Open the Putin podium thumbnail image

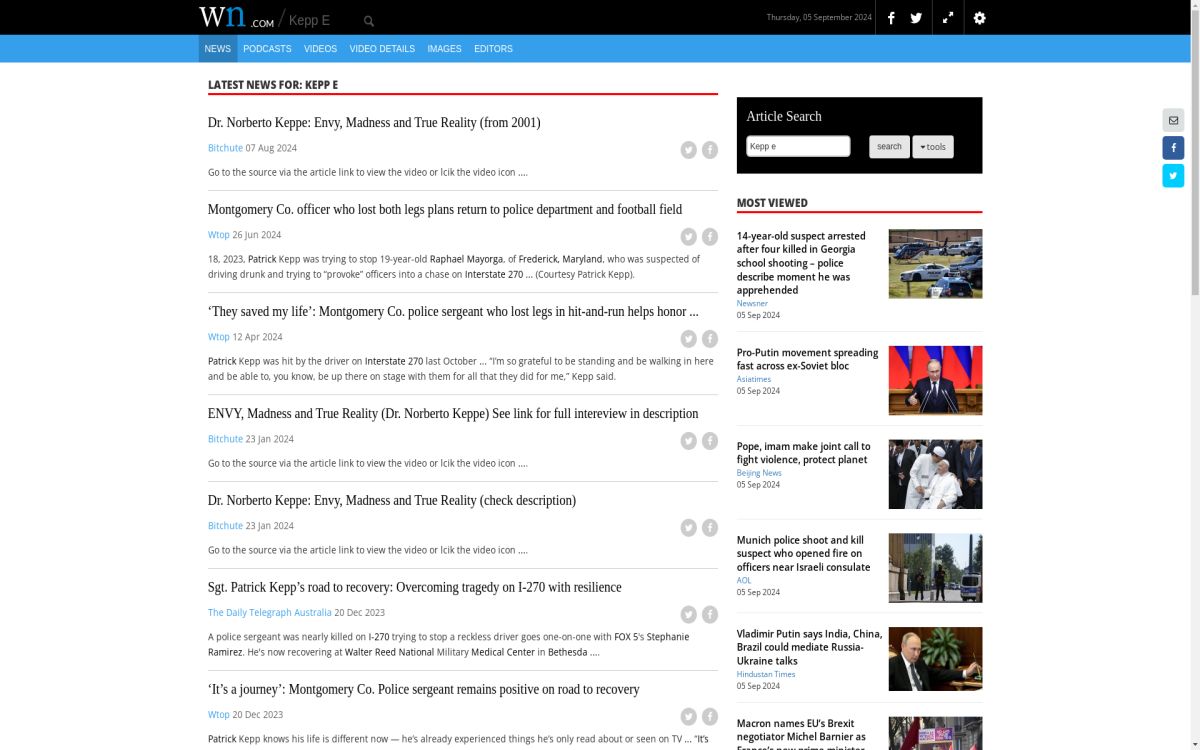pos(935,380)
